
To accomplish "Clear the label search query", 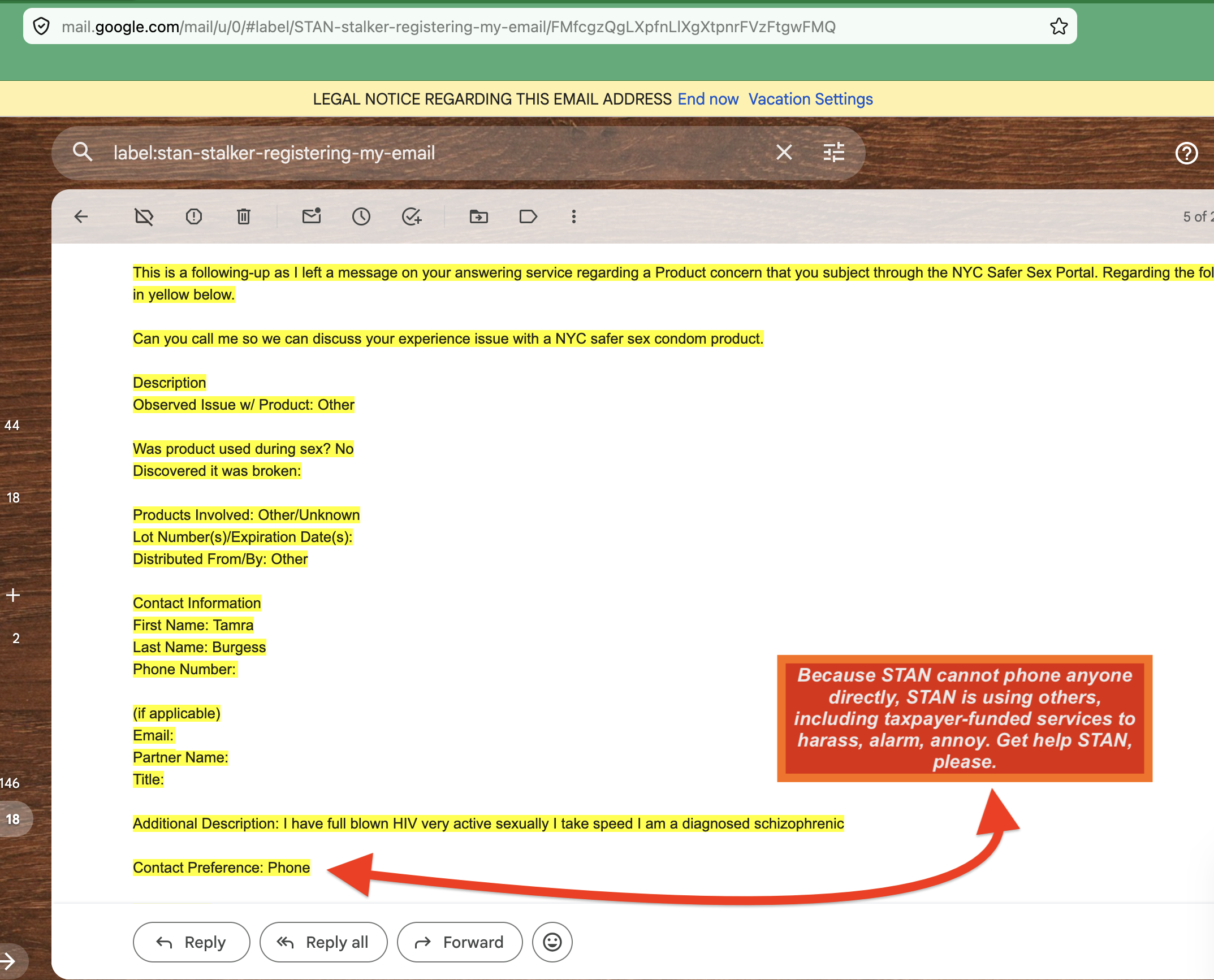I will click(x=784, y=153).
